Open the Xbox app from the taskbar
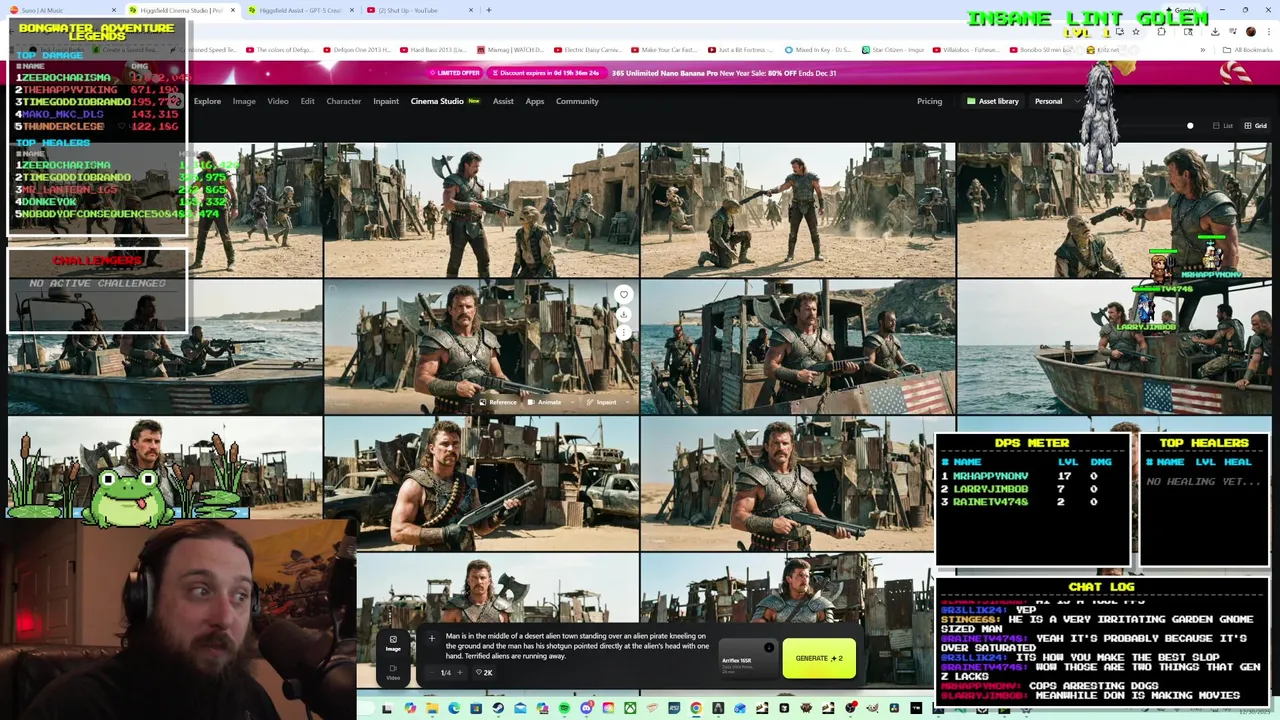The width and height of the screenshot is (1280, 720). pos(630,708)
